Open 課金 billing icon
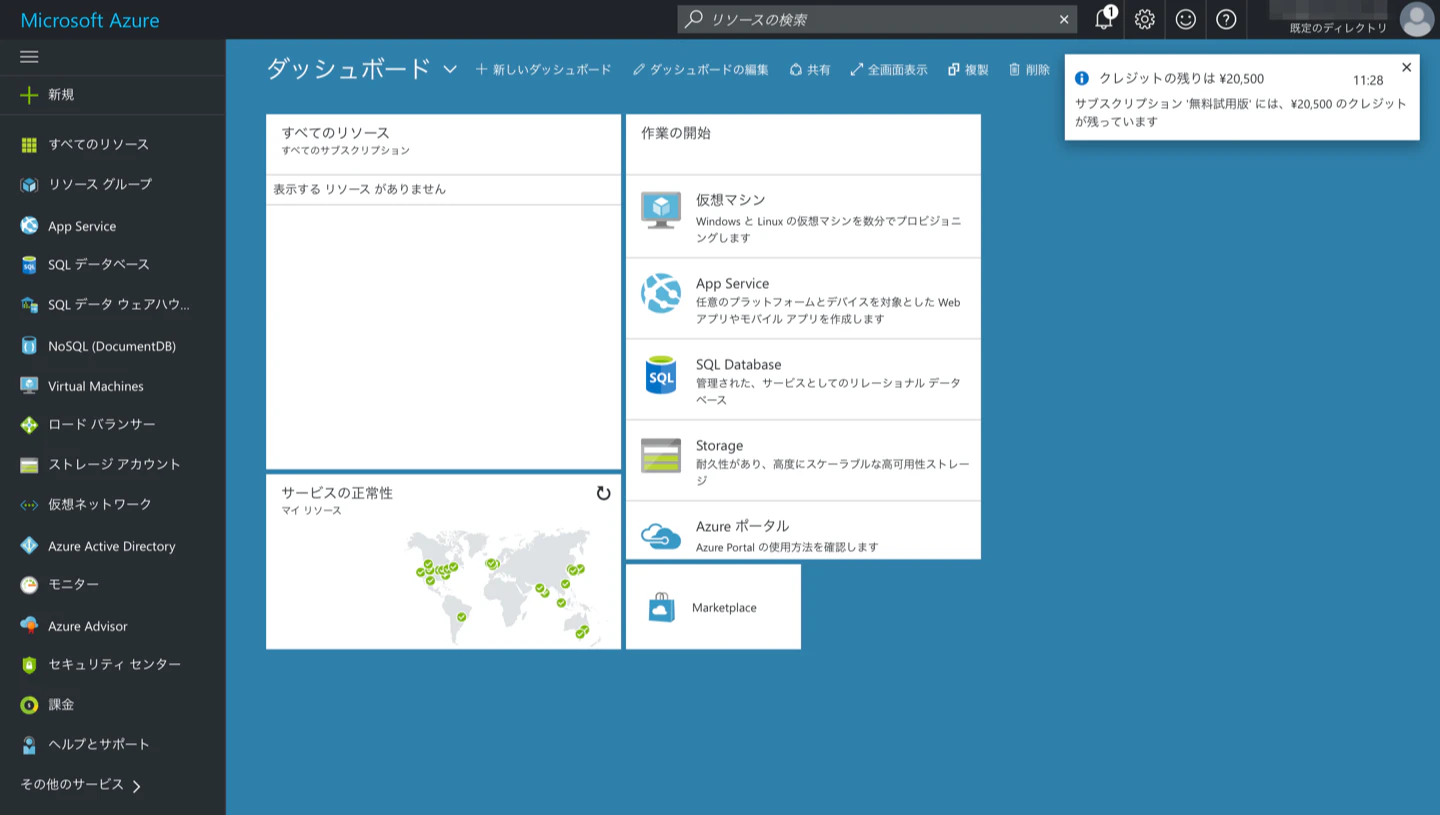The height and width of the screenshot is (815, 1440). click(29, 705)
